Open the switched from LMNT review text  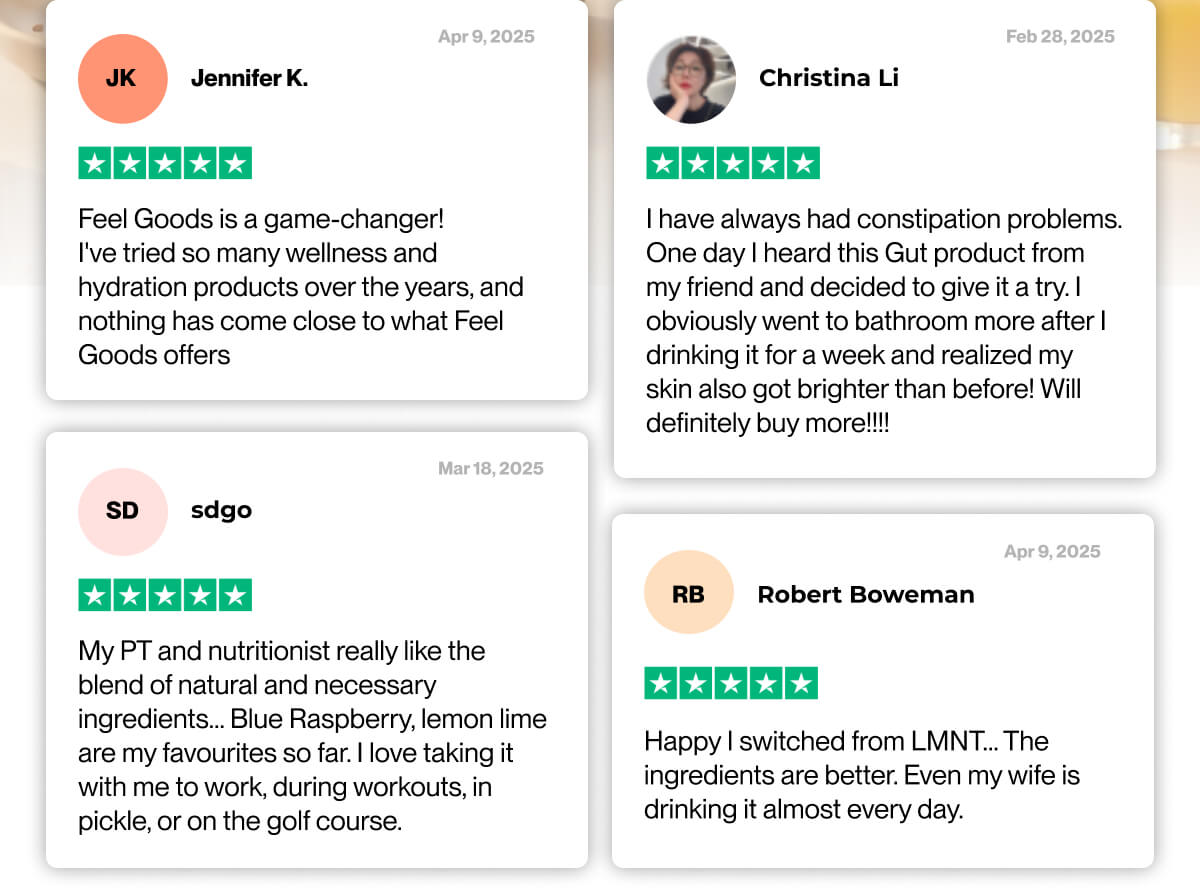pos(862,775)
